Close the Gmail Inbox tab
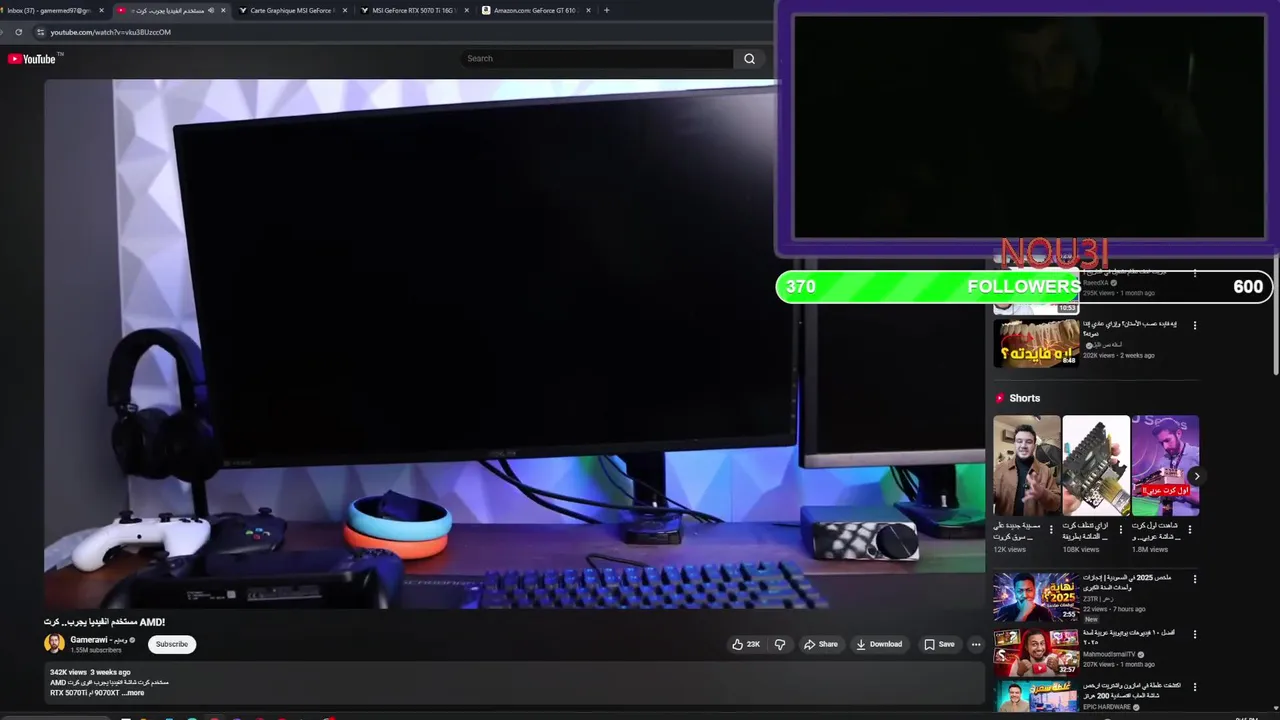Image resolution: width=1280 pixels, height=720 pixels. [x=101, y=10]
